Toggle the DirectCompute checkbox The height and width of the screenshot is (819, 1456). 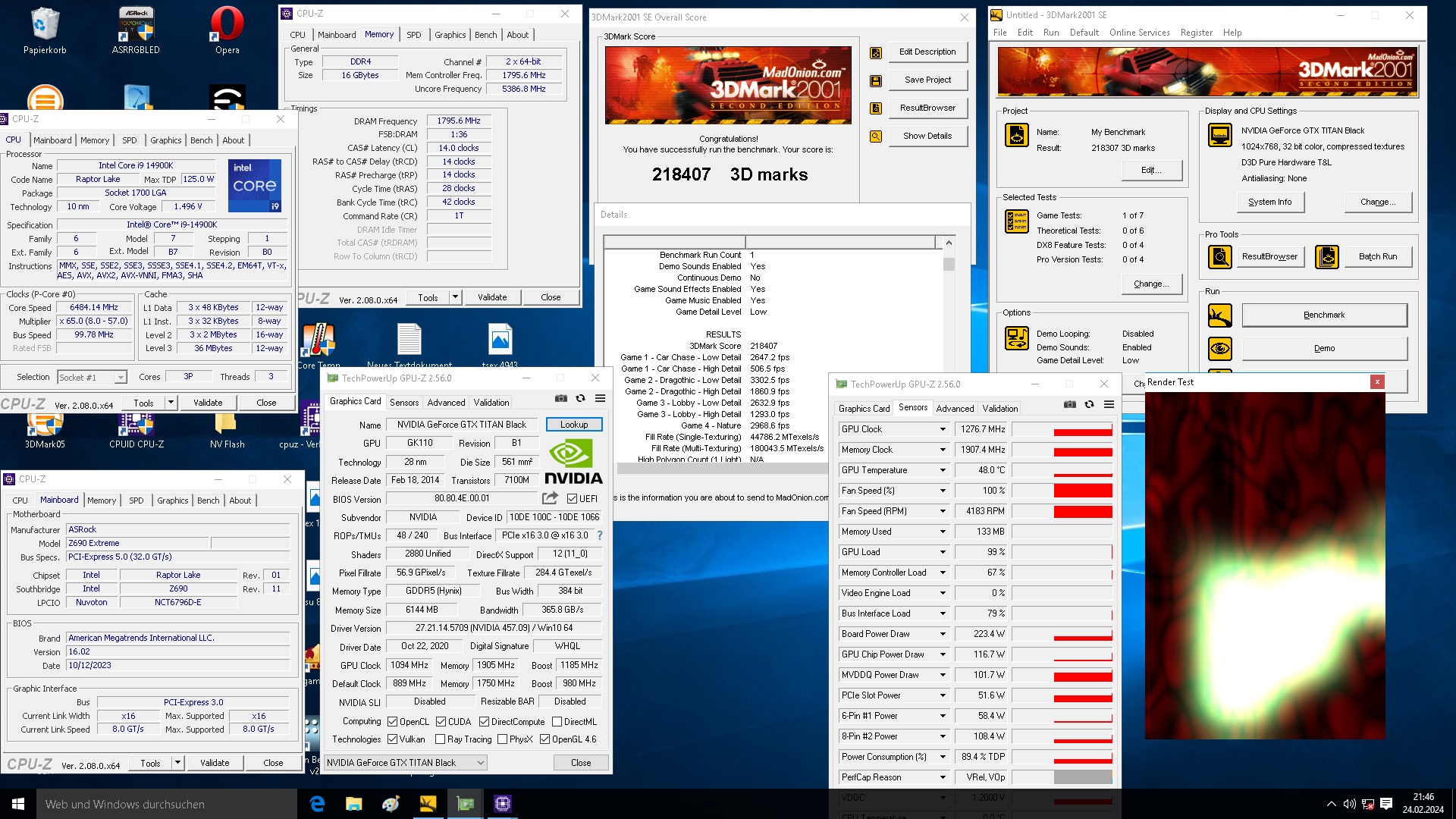[484, 722]
